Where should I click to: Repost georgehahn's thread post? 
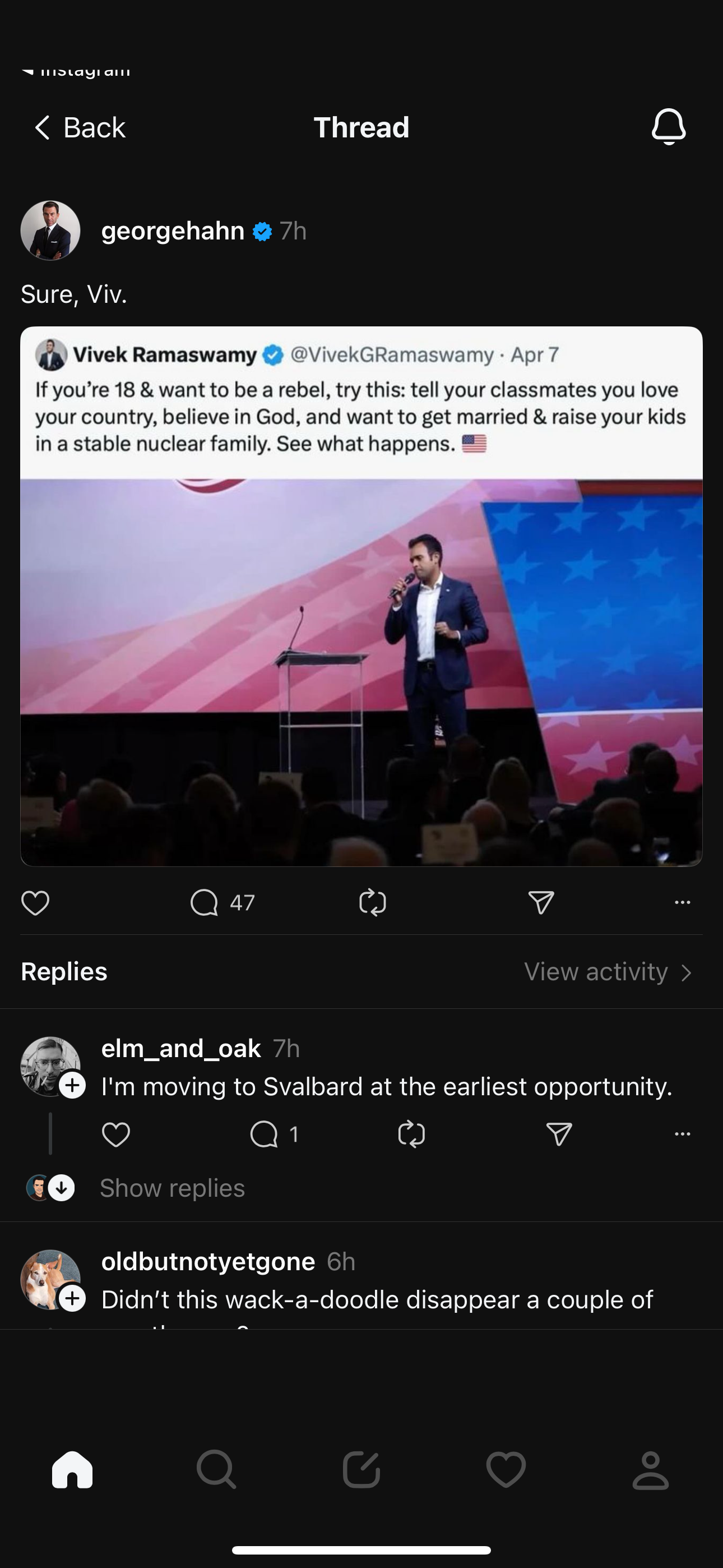pos(373,902)
